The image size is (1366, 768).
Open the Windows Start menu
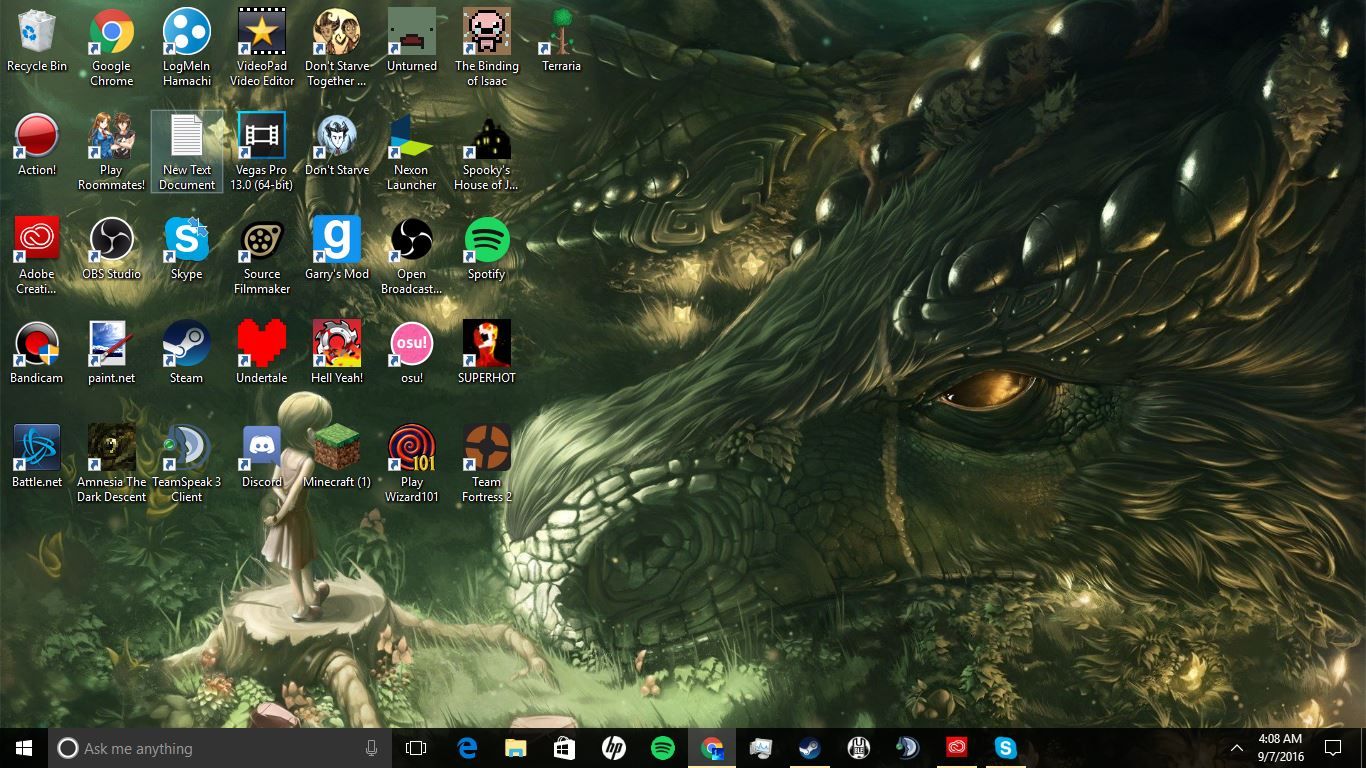(x=24, y=748)
